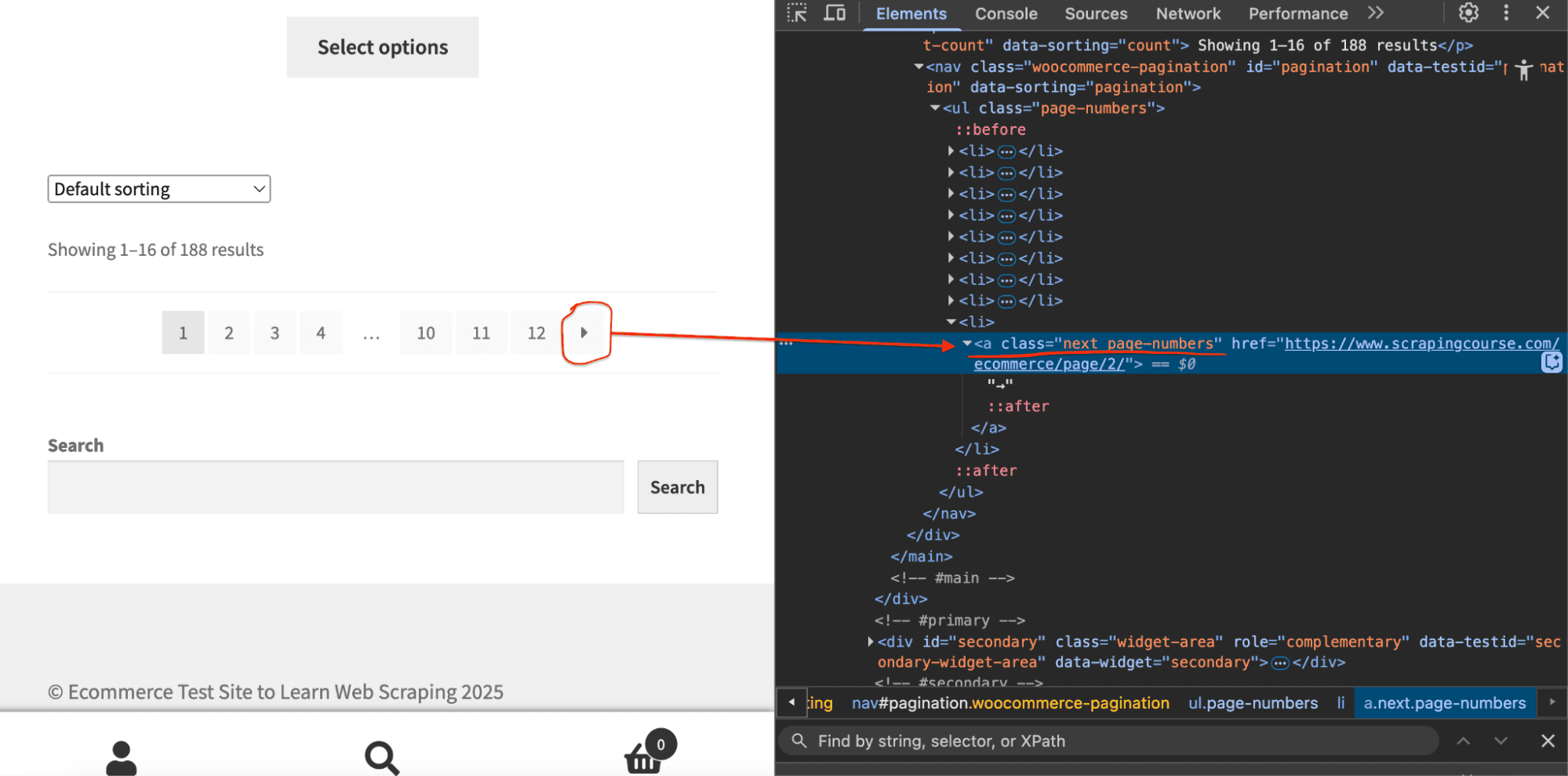Jump to previous search match arrow
Viewport: 1568px width, 776px height.
tap(1464, 741)
